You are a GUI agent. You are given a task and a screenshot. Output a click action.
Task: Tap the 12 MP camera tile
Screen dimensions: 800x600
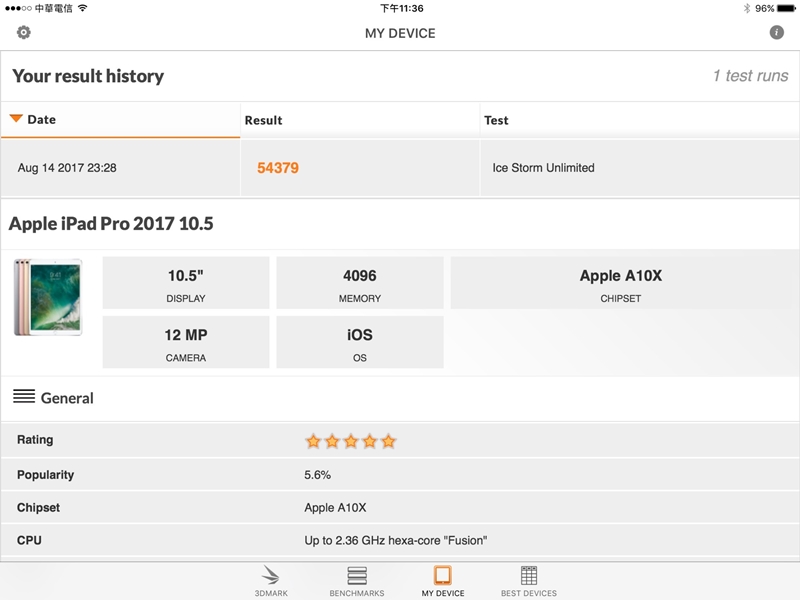(186, 342)
